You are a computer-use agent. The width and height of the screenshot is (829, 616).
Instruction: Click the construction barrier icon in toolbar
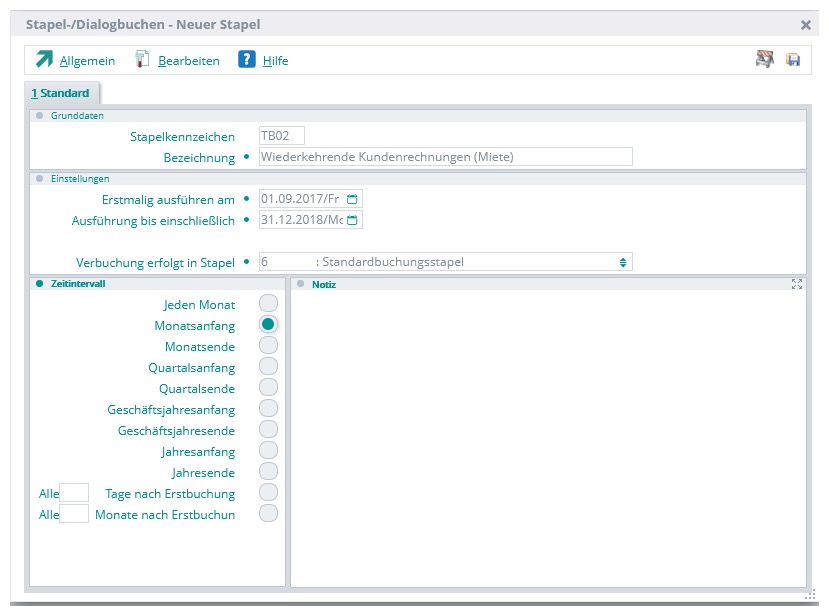[765, 60]
